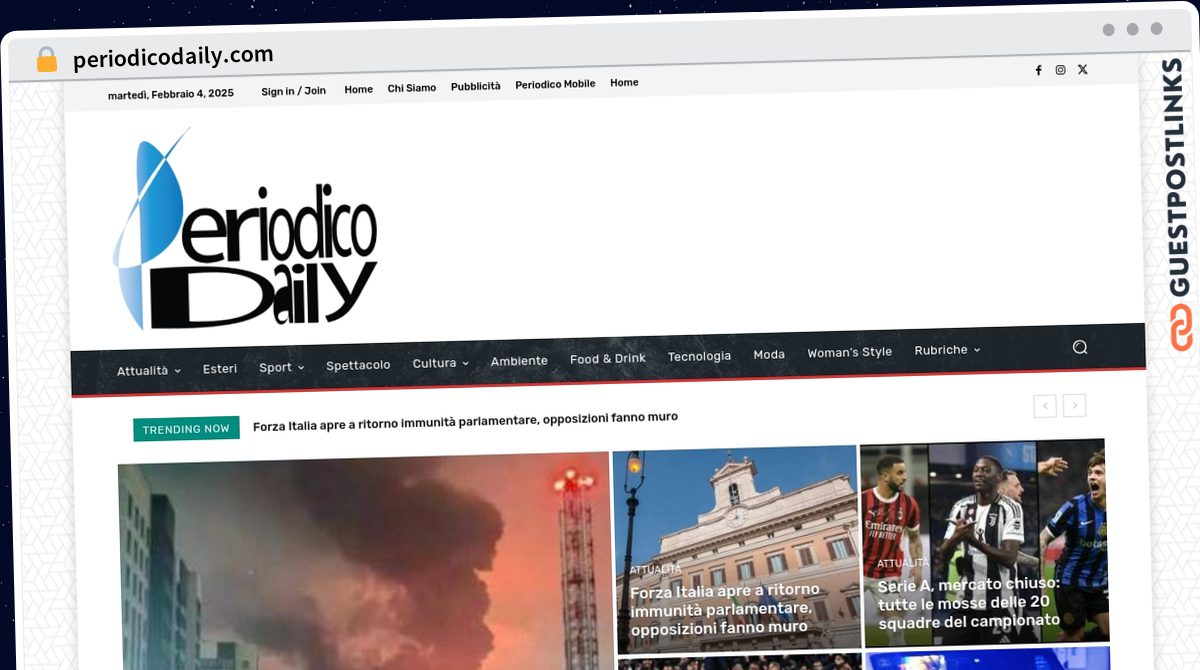Viewport: 1200px width, 670px height.
Task: Click the Attualità tag on Forza Italia article
Action: point(655,569)
